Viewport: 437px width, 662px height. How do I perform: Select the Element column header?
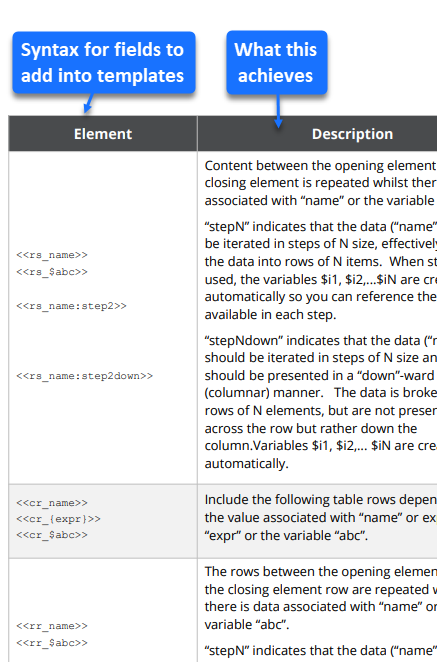tap(103, 134)
